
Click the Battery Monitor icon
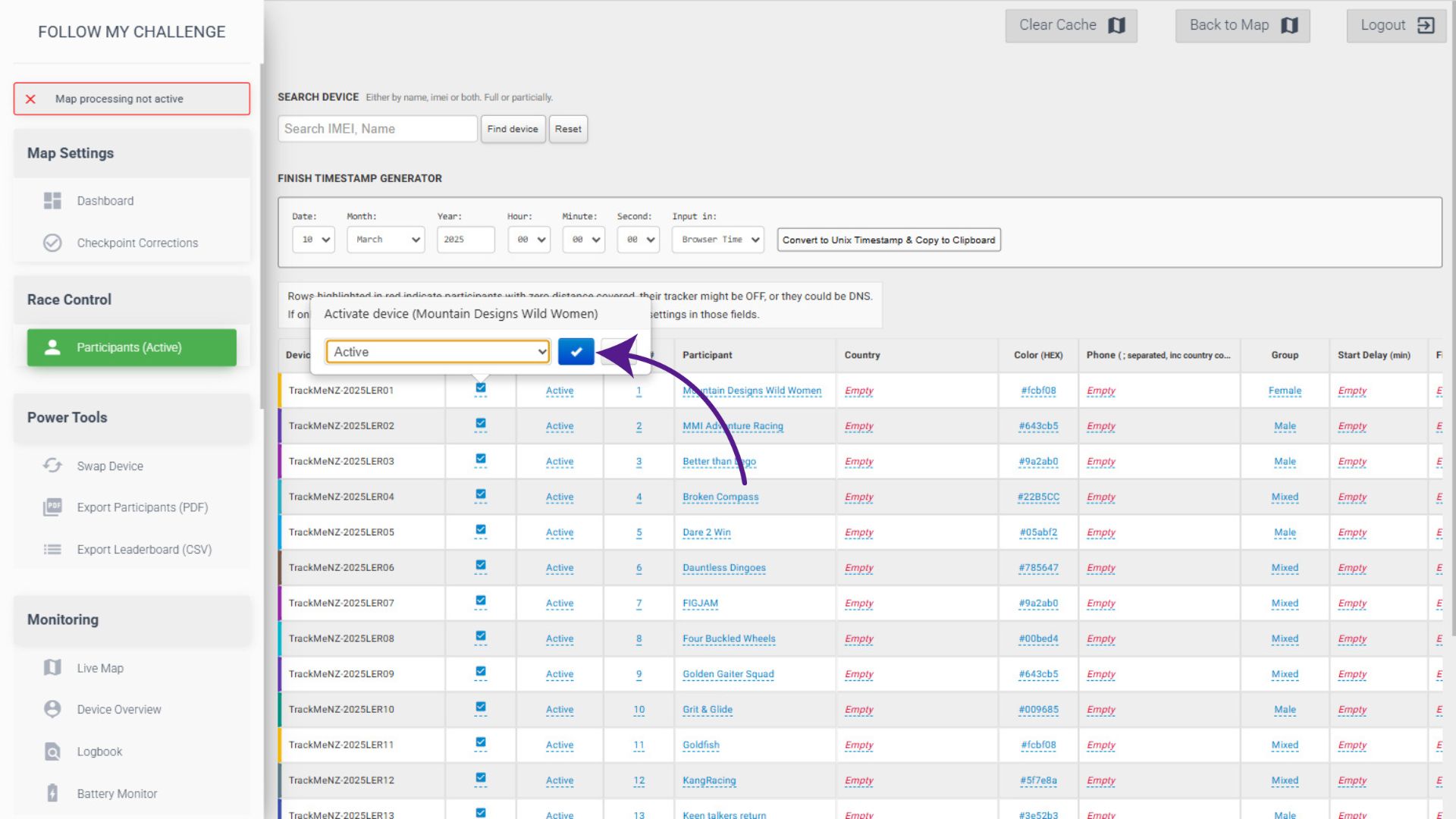(x=52, y=793)
